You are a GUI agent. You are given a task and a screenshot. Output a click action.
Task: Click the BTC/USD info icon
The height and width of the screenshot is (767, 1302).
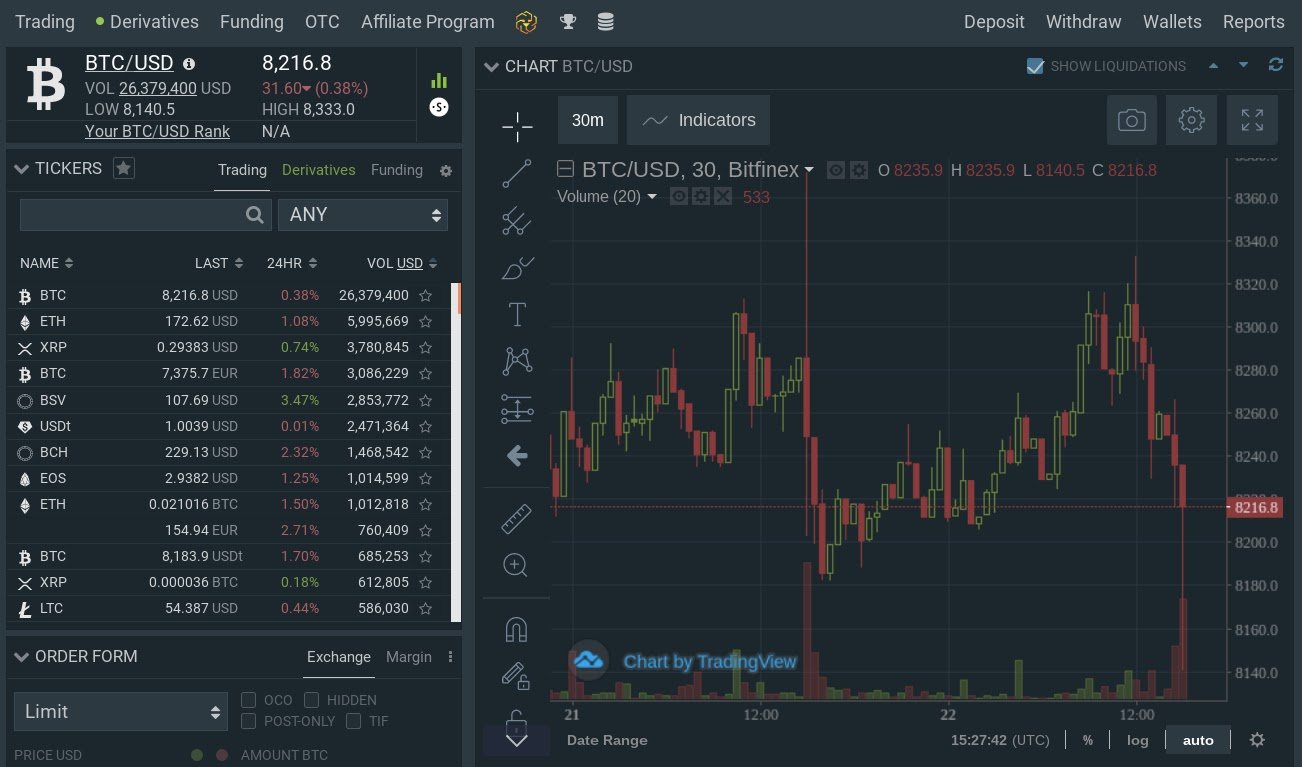(189, 64)
